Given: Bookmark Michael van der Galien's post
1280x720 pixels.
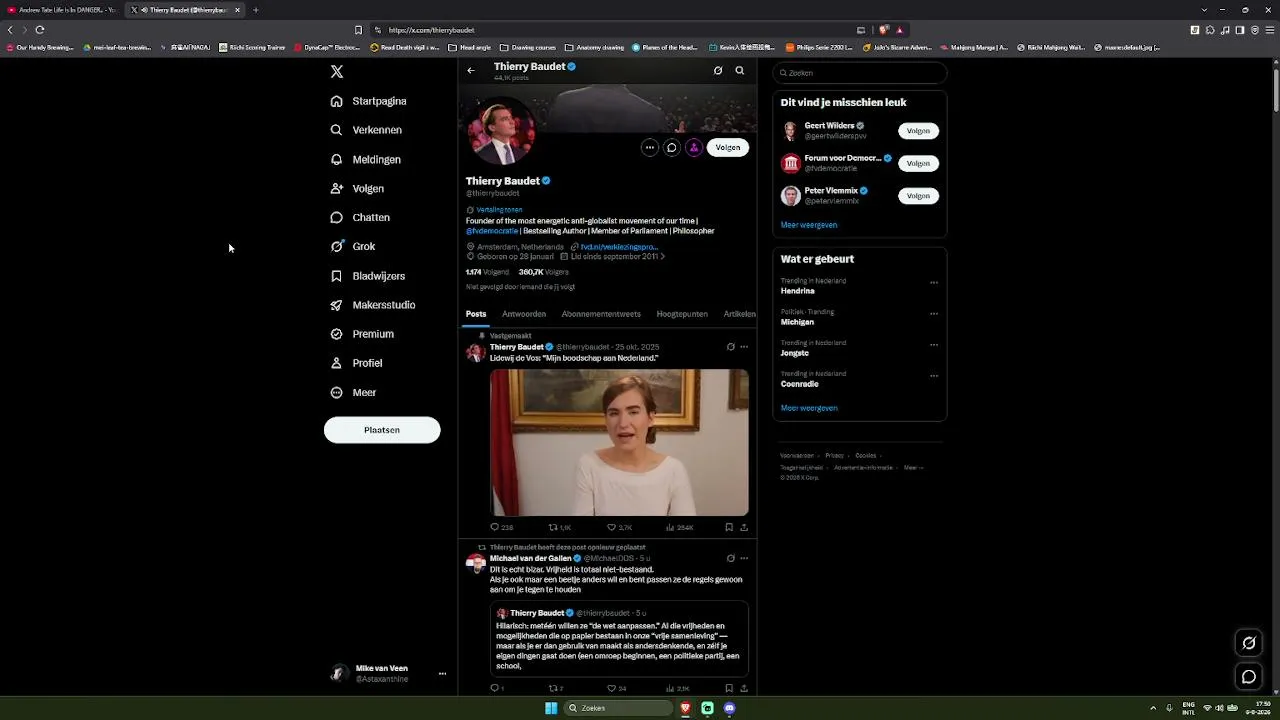Looking at the screenshot, I should coord(729,688).
